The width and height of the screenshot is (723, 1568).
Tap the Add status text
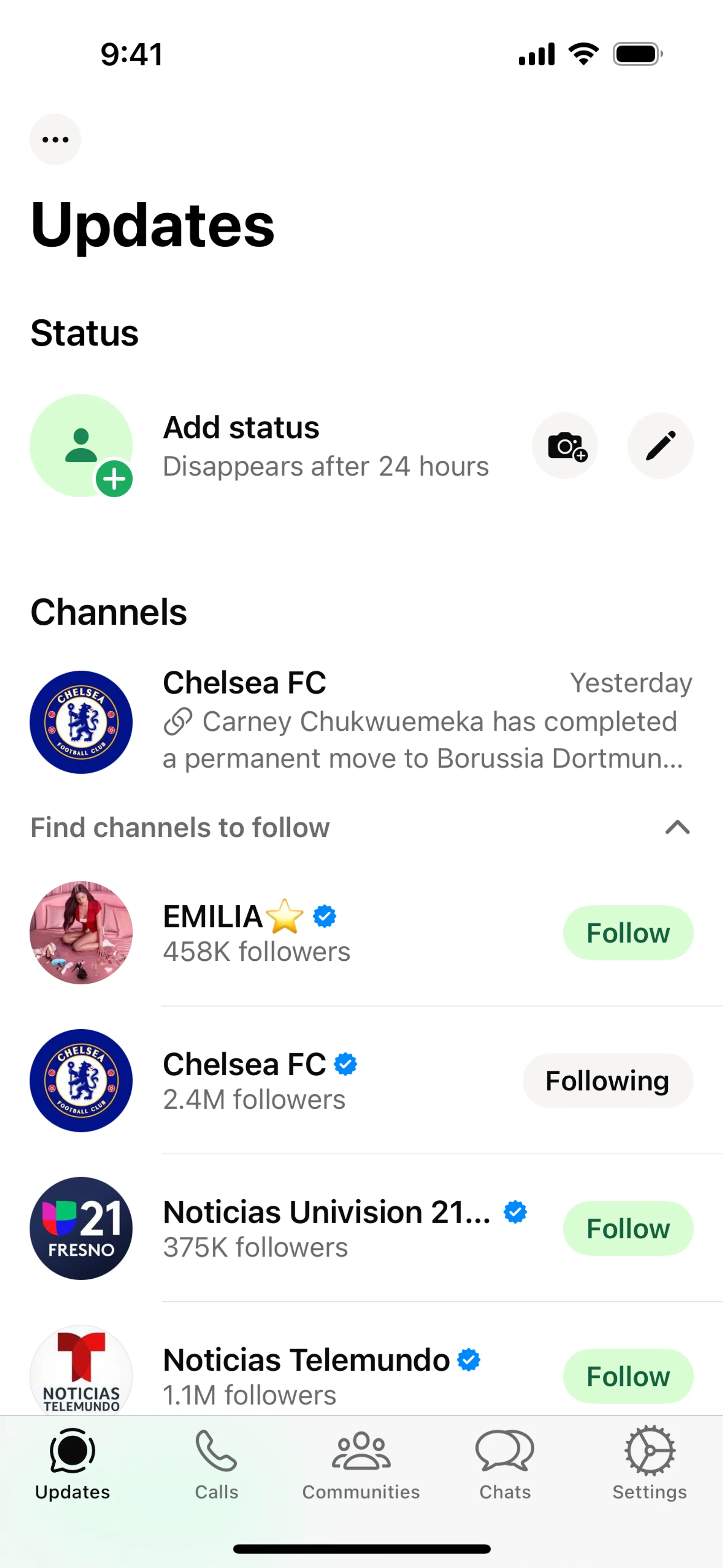(x=241, y=427)
